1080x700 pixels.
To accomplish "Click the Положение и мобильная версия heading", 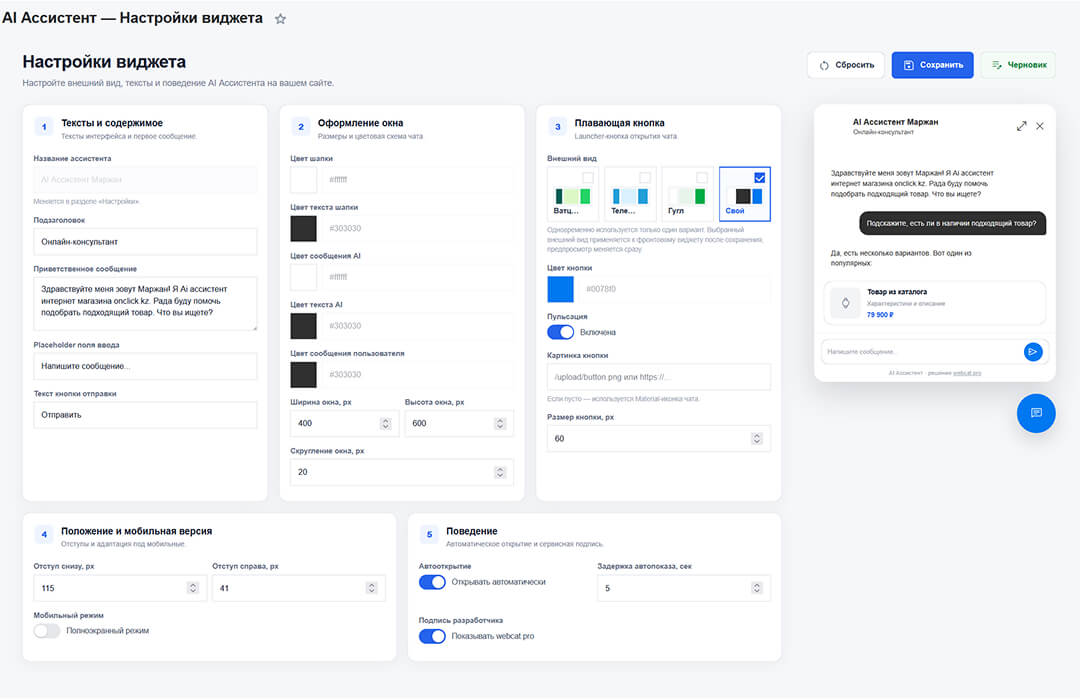I will [x=136, y=531].
